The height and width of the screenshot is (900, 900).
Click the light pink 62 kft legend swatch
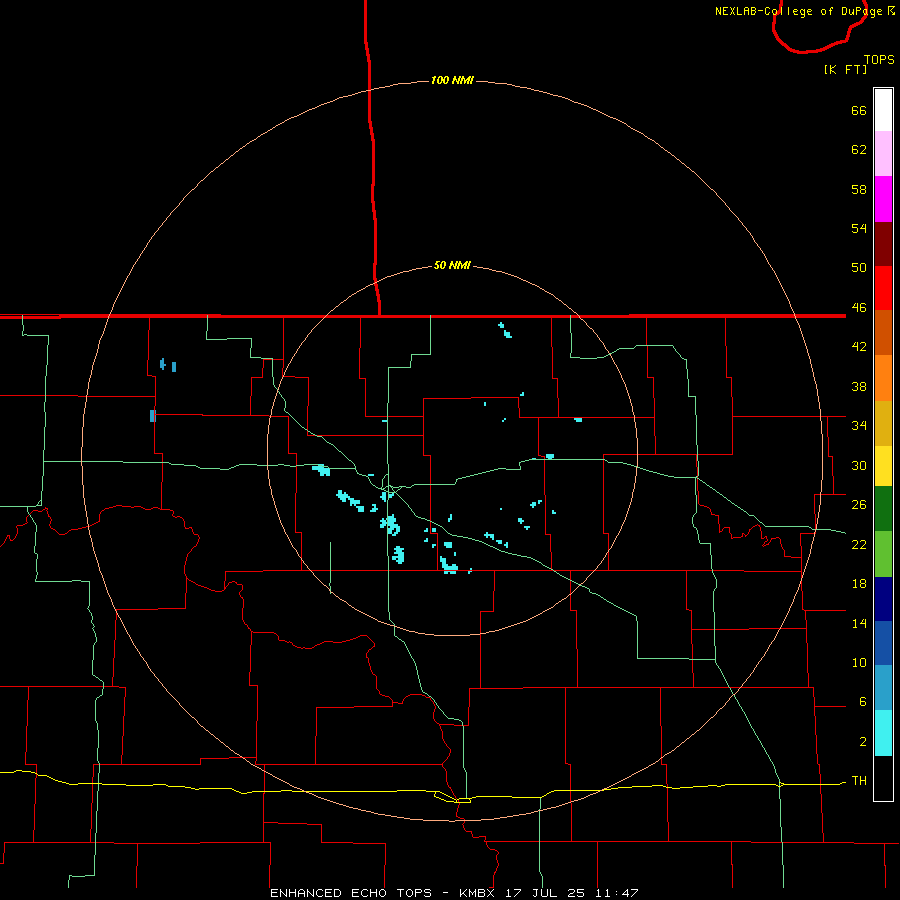[x=883, y=154]
